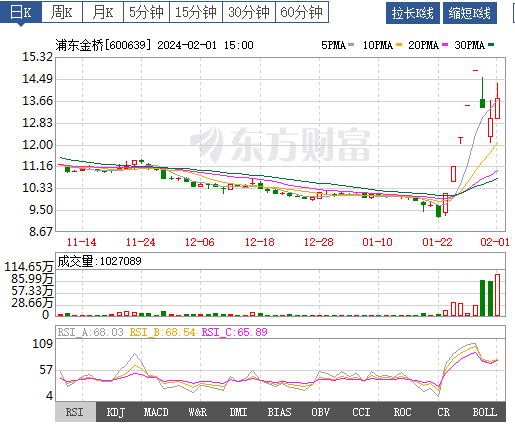
Task: Click the tallest red volume bar
Action: (x=497, y=295)
